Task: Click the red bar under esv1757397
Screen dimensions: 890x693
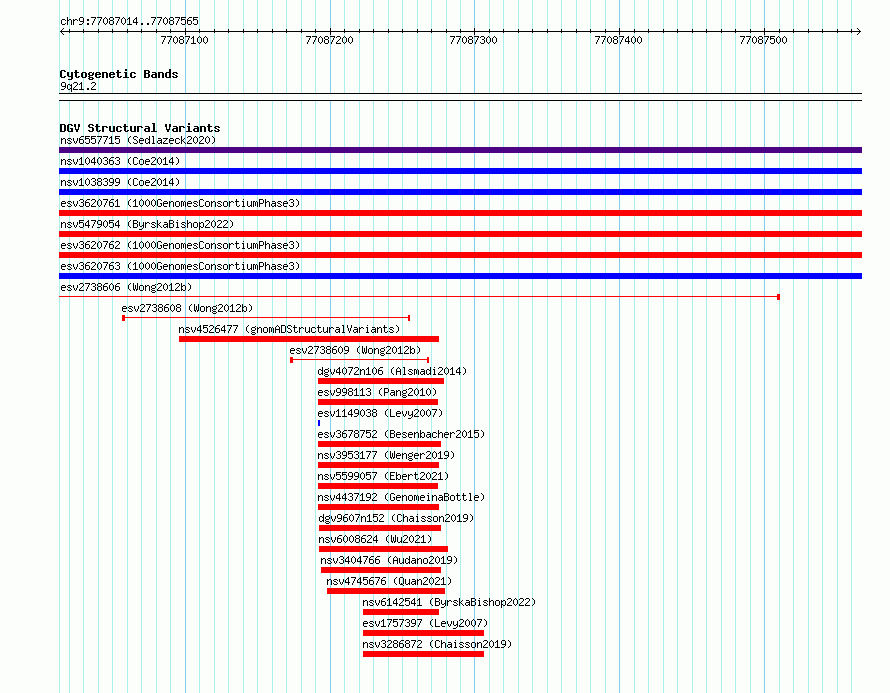Action: pyautogui.click(x=423, y=633)
